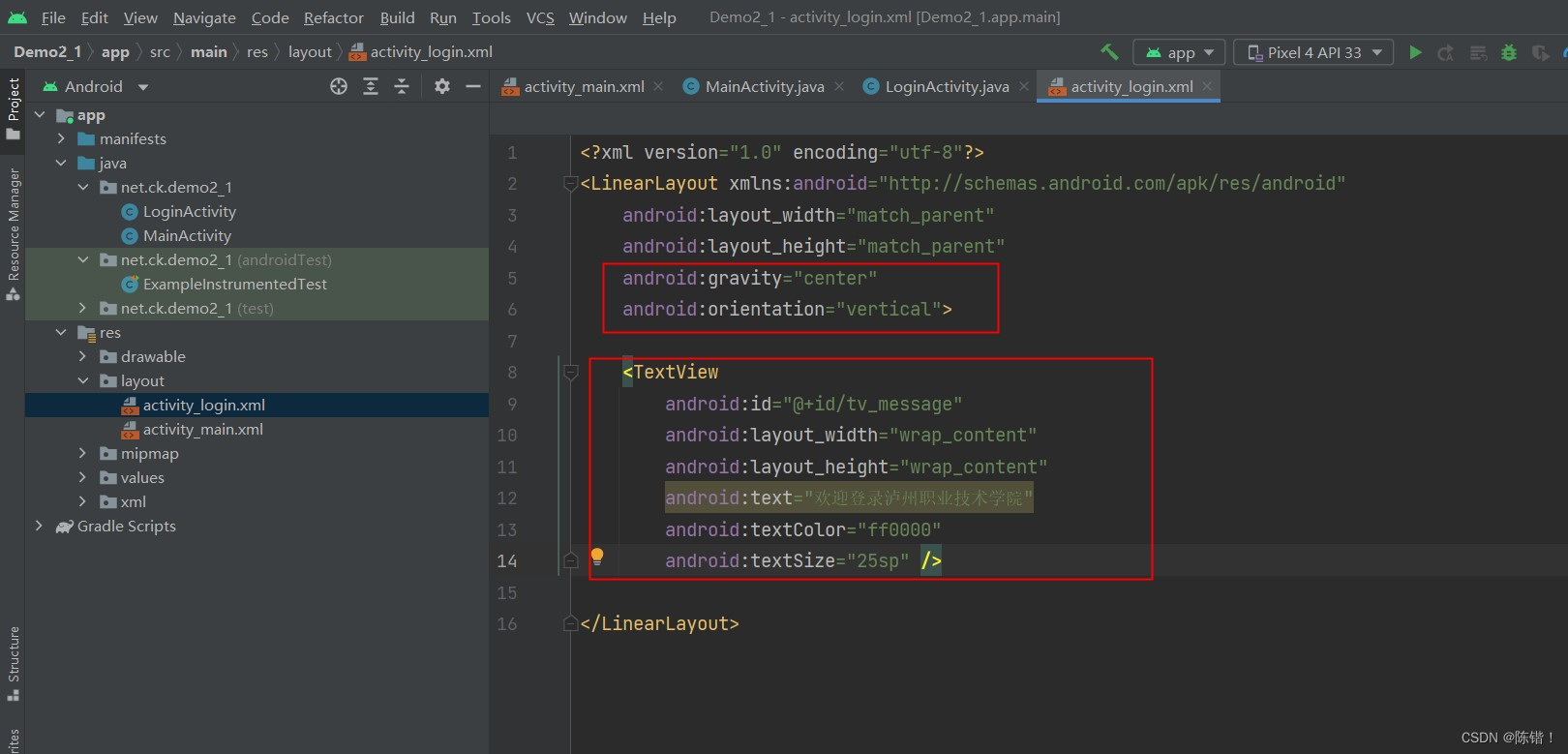Open the Refactor menu

click(x=334, y=17)
